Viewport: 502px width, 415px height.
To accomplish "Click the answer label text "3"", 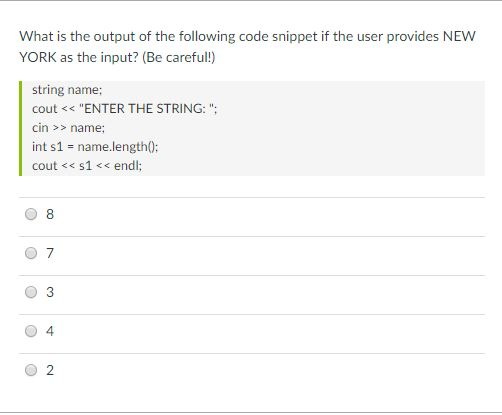I will point(50,292).
